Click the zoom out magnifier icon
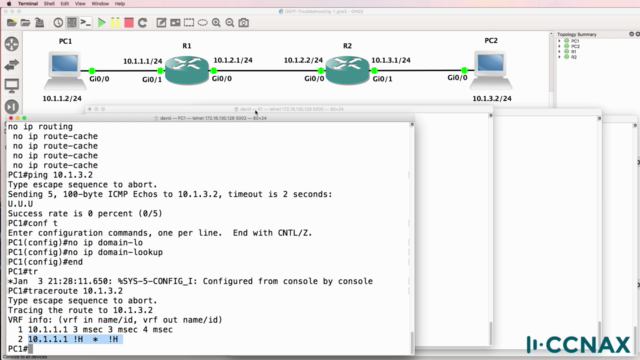The height and width of the screenshot is (360, 640). click(x=230, y=22)
